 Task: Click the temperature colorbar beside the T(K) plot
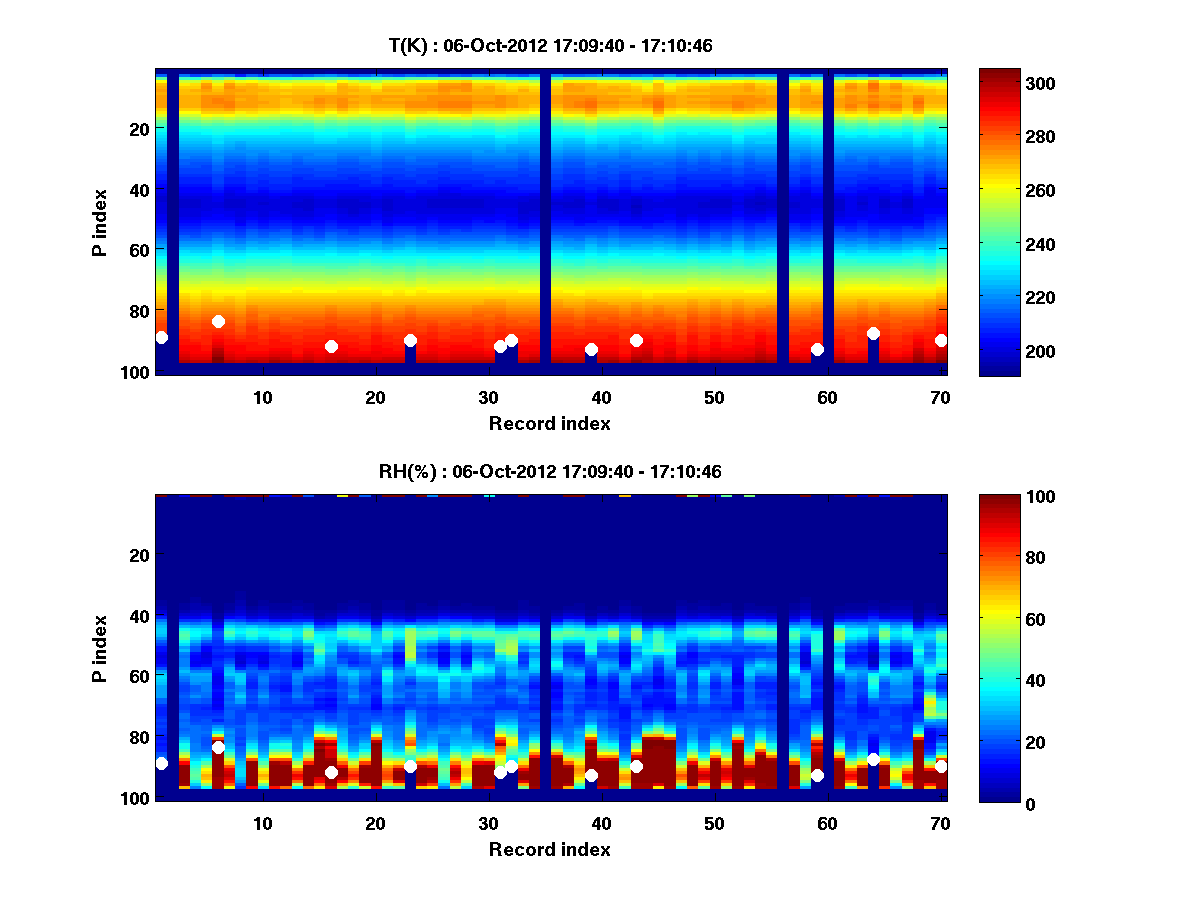(x=999, y=222)
